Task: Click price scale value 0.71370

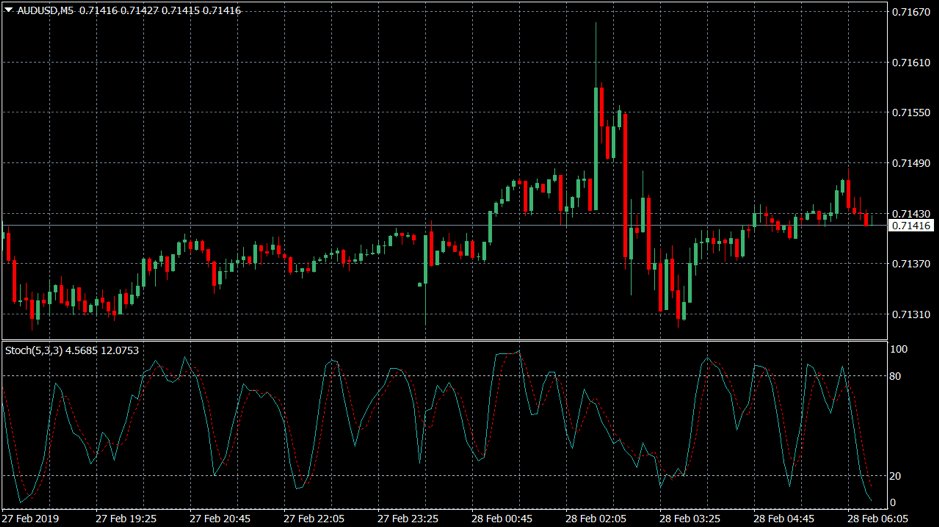Action: 911,264
